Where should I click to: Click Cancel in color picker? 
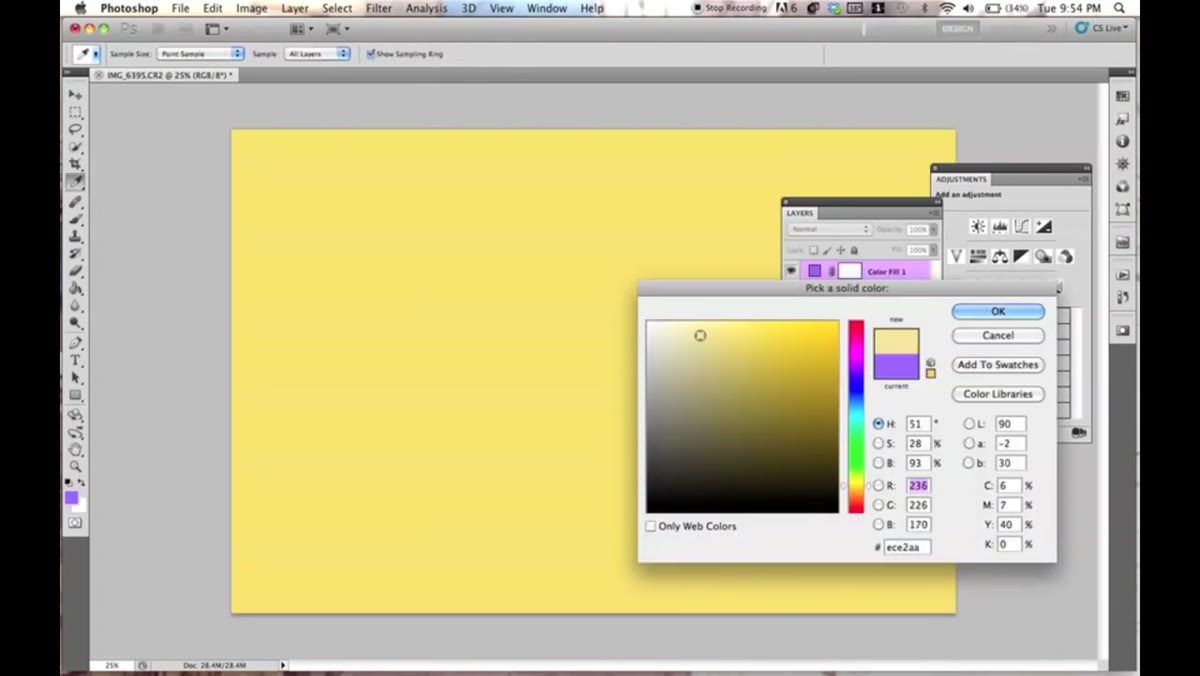pyautogui.click(x=998, y=336)
